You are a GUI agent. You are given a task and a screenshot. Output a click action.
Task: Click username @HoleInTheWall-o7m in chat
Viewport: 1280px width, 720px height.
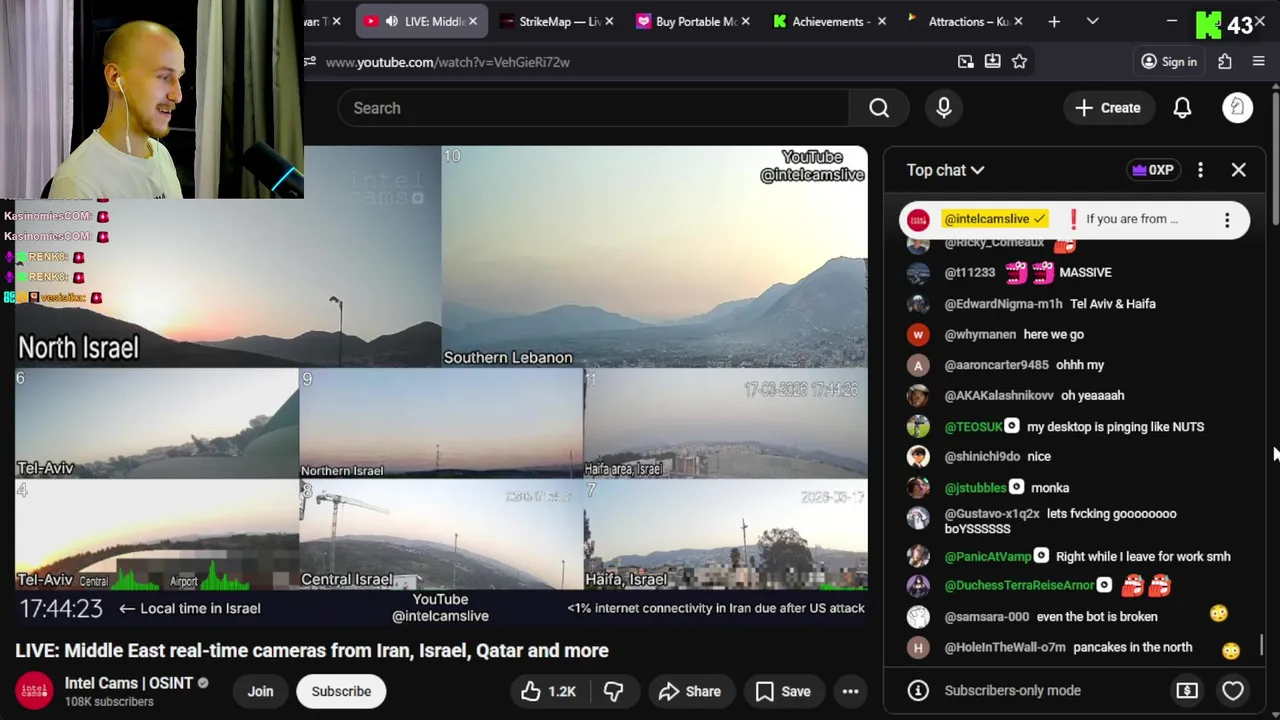click(1005, 648)
